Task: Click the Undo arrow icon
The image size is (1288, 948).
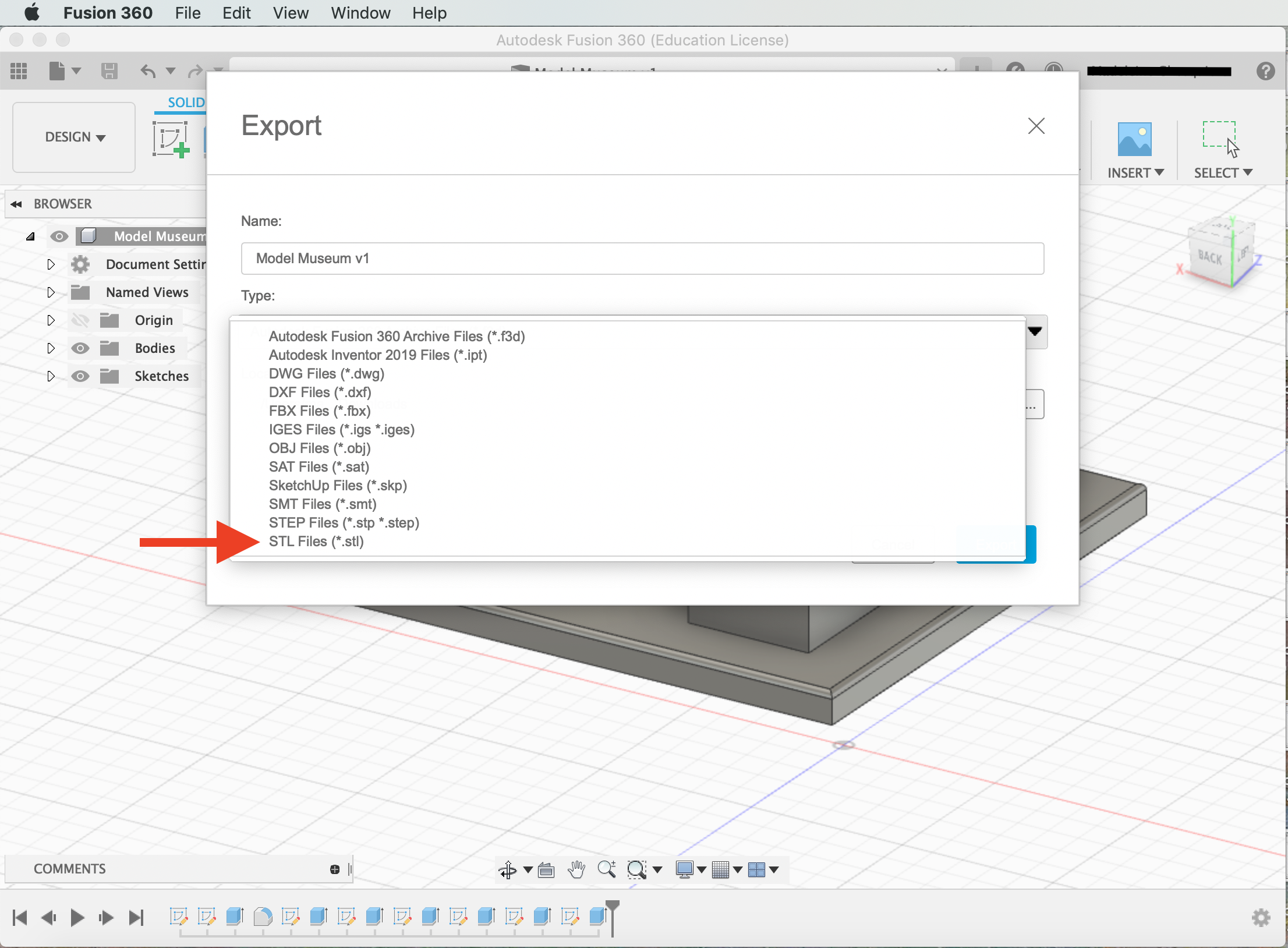Action: [149, 71]
